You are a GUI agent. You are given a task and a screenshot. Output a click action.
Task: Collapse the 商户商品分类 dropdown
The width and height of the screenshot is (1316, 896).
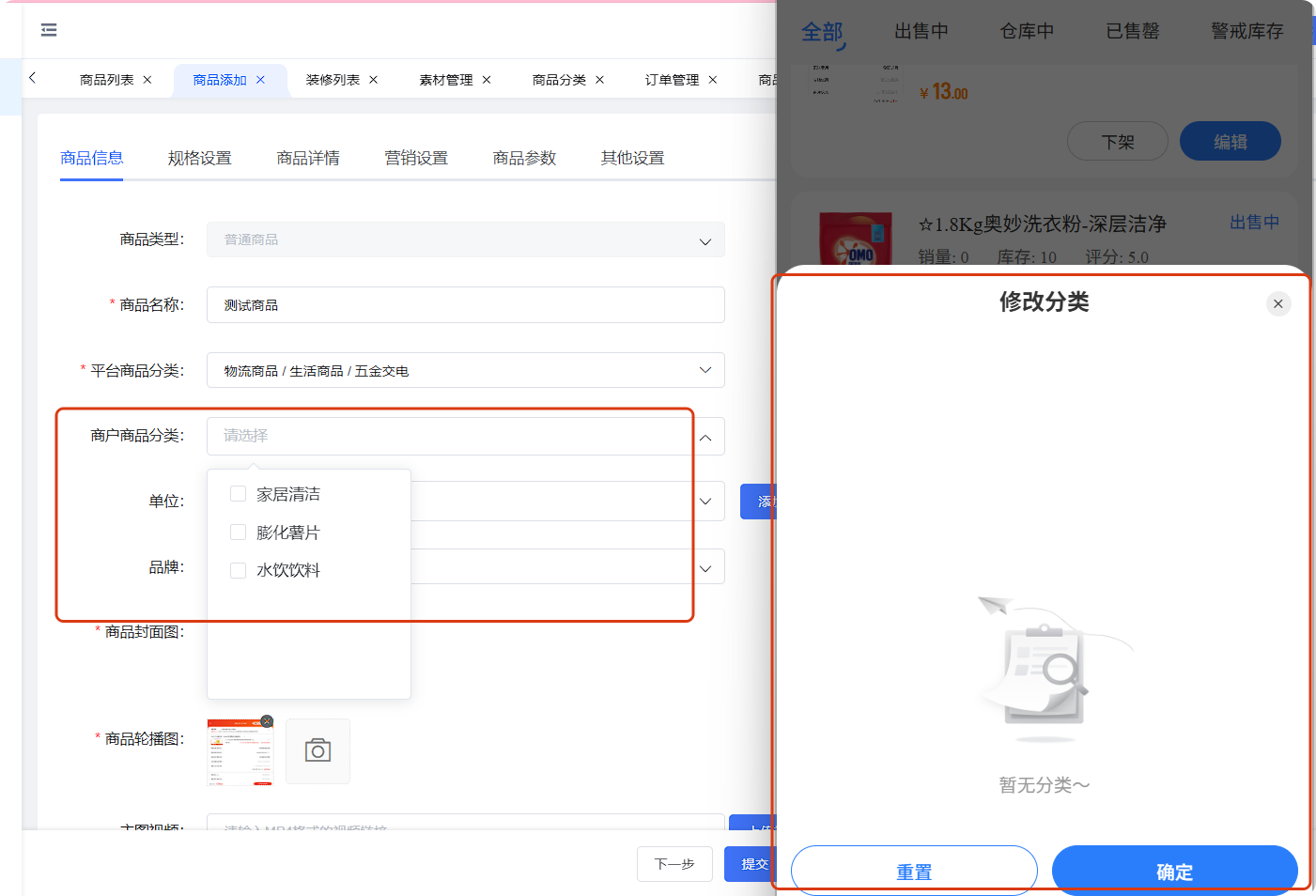point(704,437)
